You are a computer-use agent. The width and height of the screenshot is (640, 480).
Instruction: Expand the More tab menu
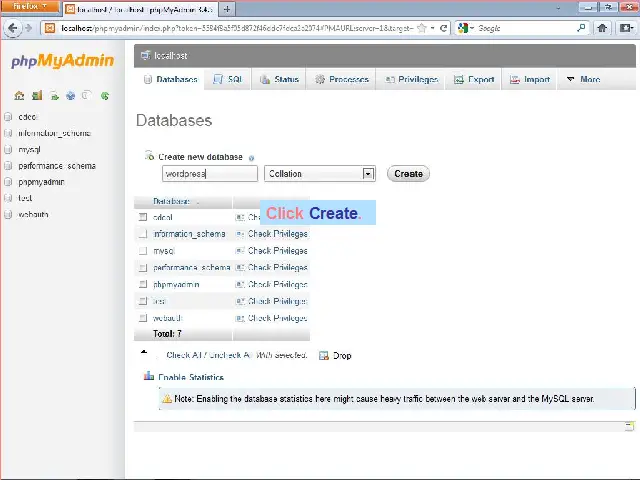tap(584, 79)
